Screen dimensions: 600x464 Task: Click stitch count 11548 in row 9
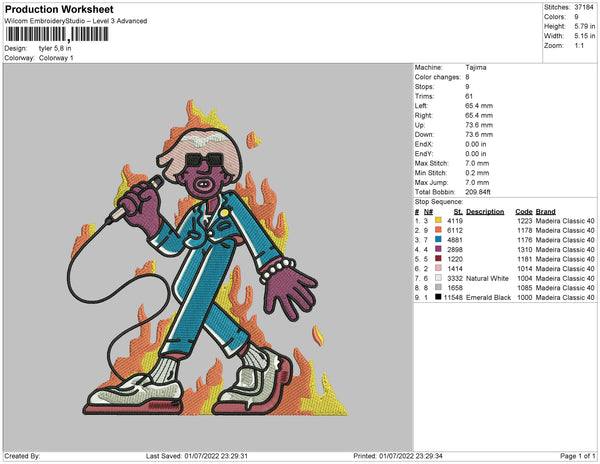coord(453,297)
